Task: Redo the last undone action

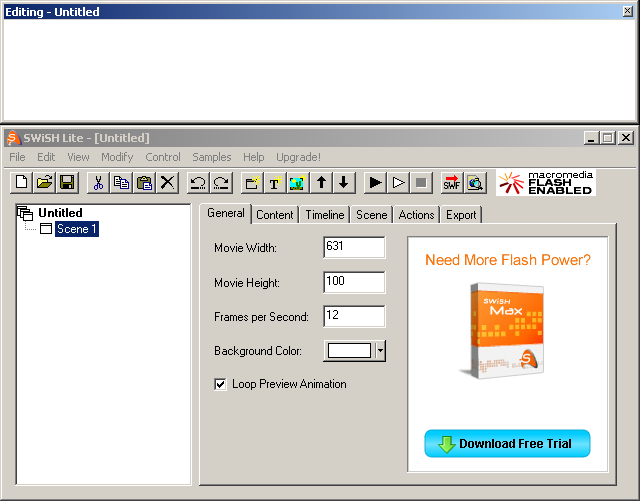Action: tap(221, 182)
